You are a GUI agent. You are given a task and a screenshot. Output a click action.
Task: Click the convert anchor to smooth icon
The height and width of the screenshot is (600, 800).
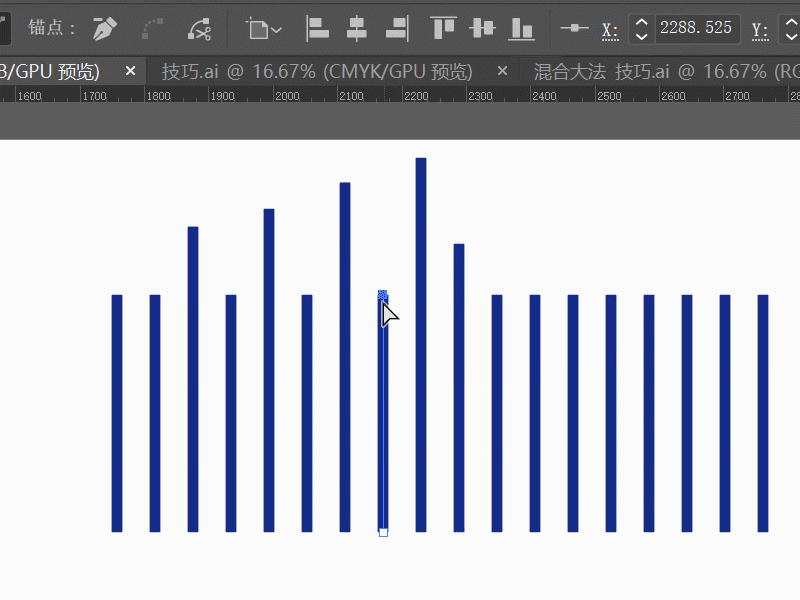tap(152, 29)
